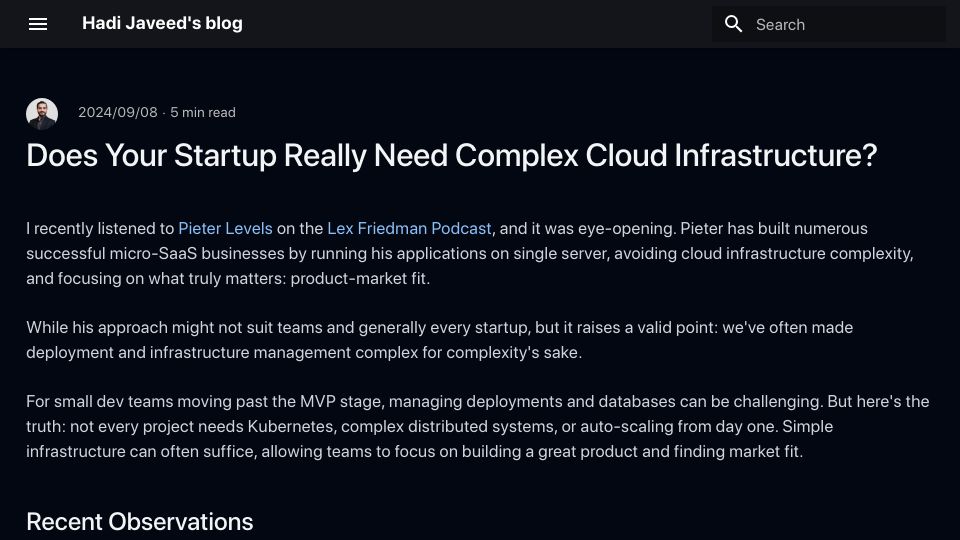Open the author avatar photo
The height and width of the screenshot is (540, 960).
(x=42, y=113)
